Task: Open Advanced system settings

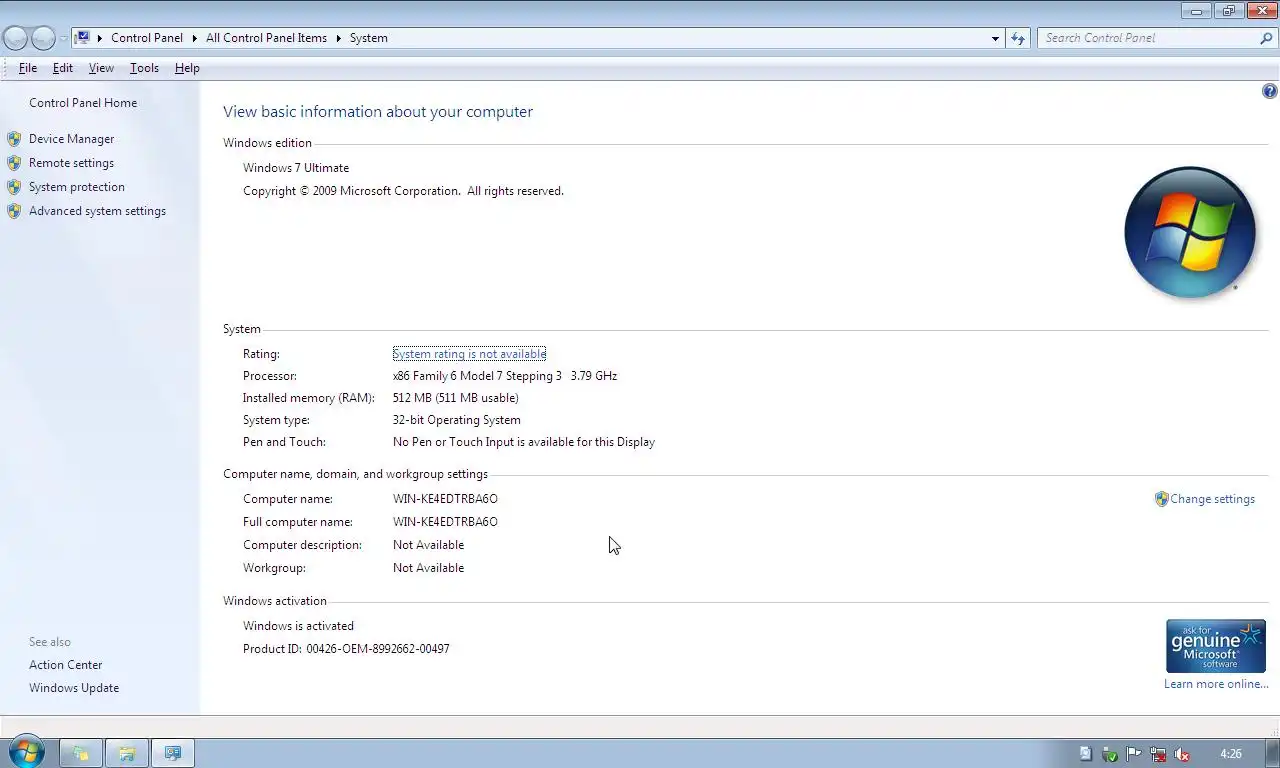Action: click(97, 211)
